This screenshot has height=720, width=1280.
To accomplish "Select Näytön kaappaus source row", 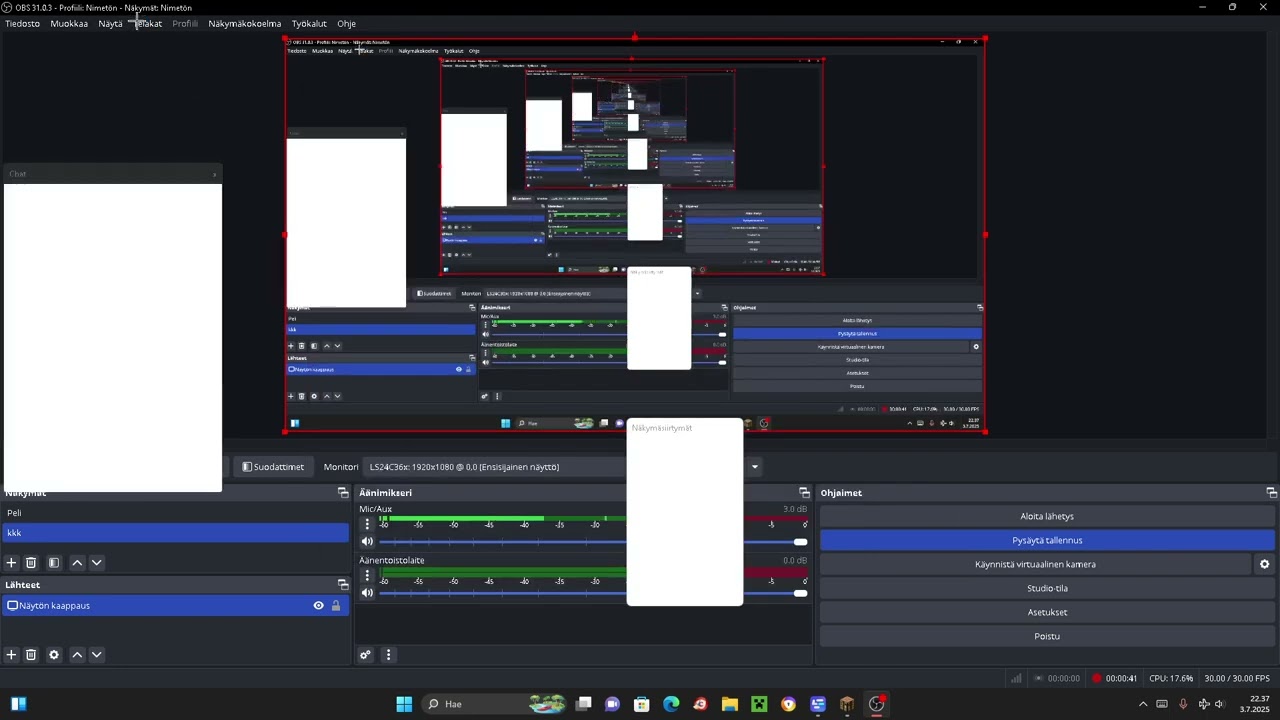I will tap(175, 606).
